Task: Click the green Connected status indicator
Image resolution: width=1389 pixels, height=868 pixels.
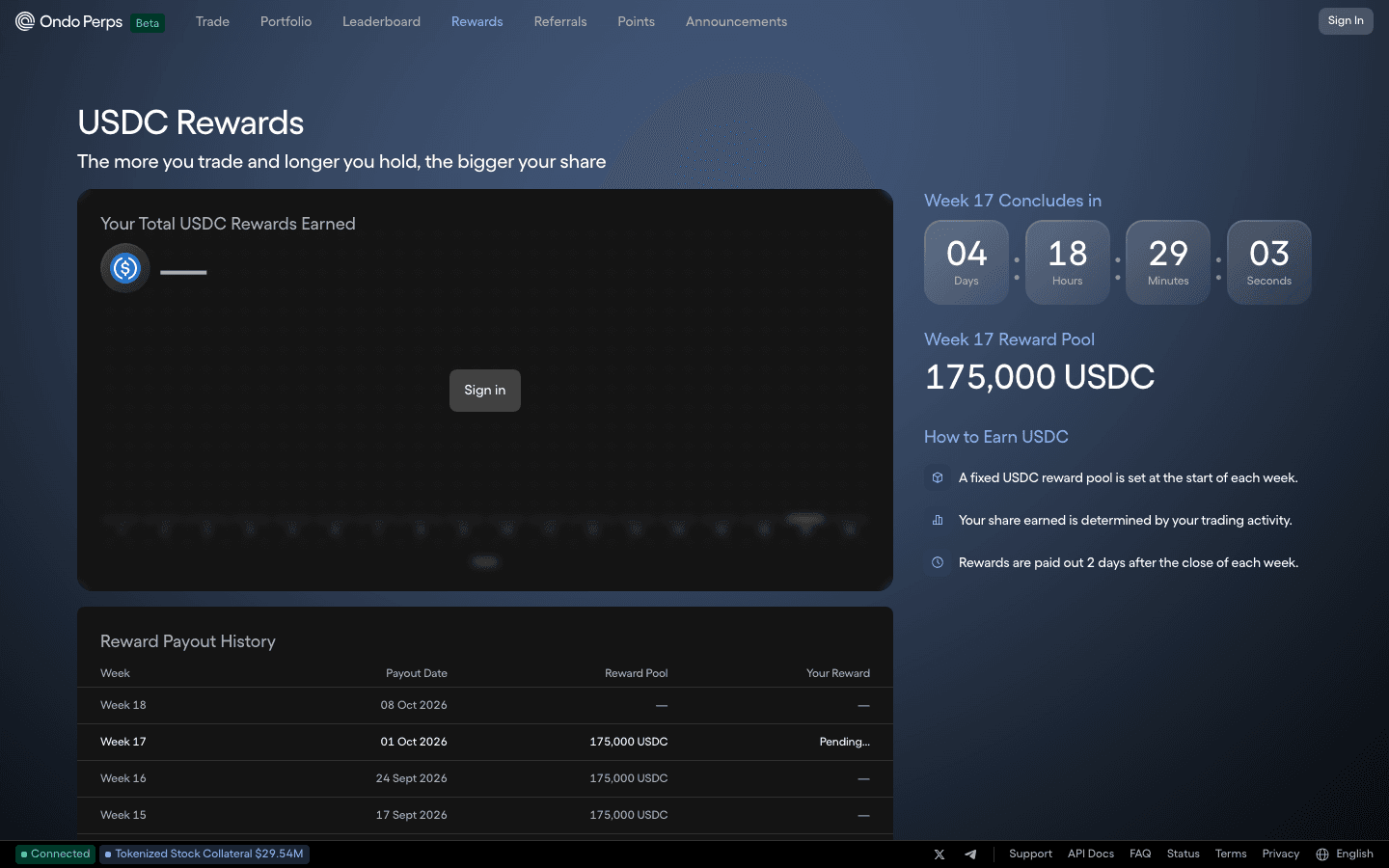Action: [56, 854]
